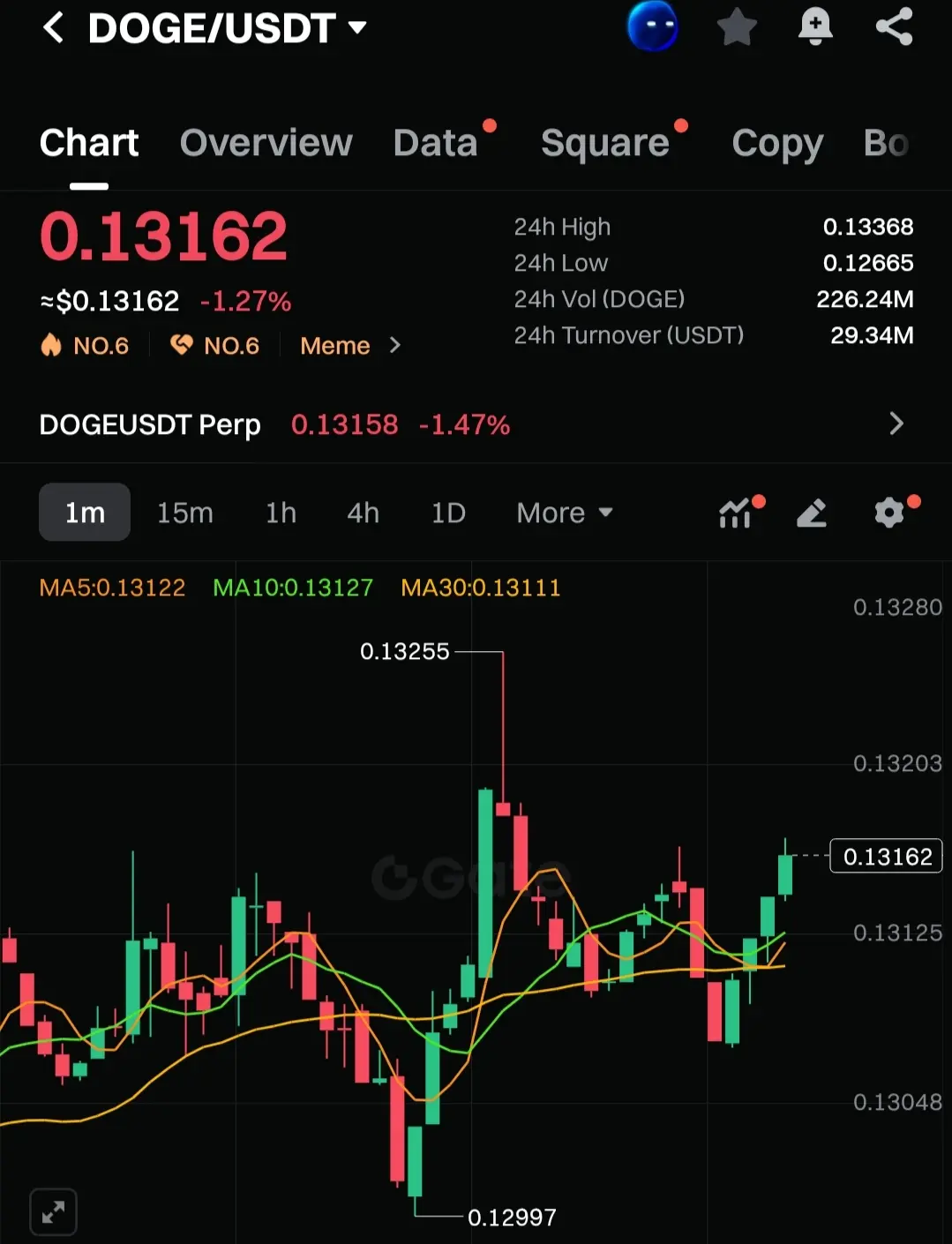Switch chart to 1h interval
This screenshot has height=1244, width=952.
281,513
